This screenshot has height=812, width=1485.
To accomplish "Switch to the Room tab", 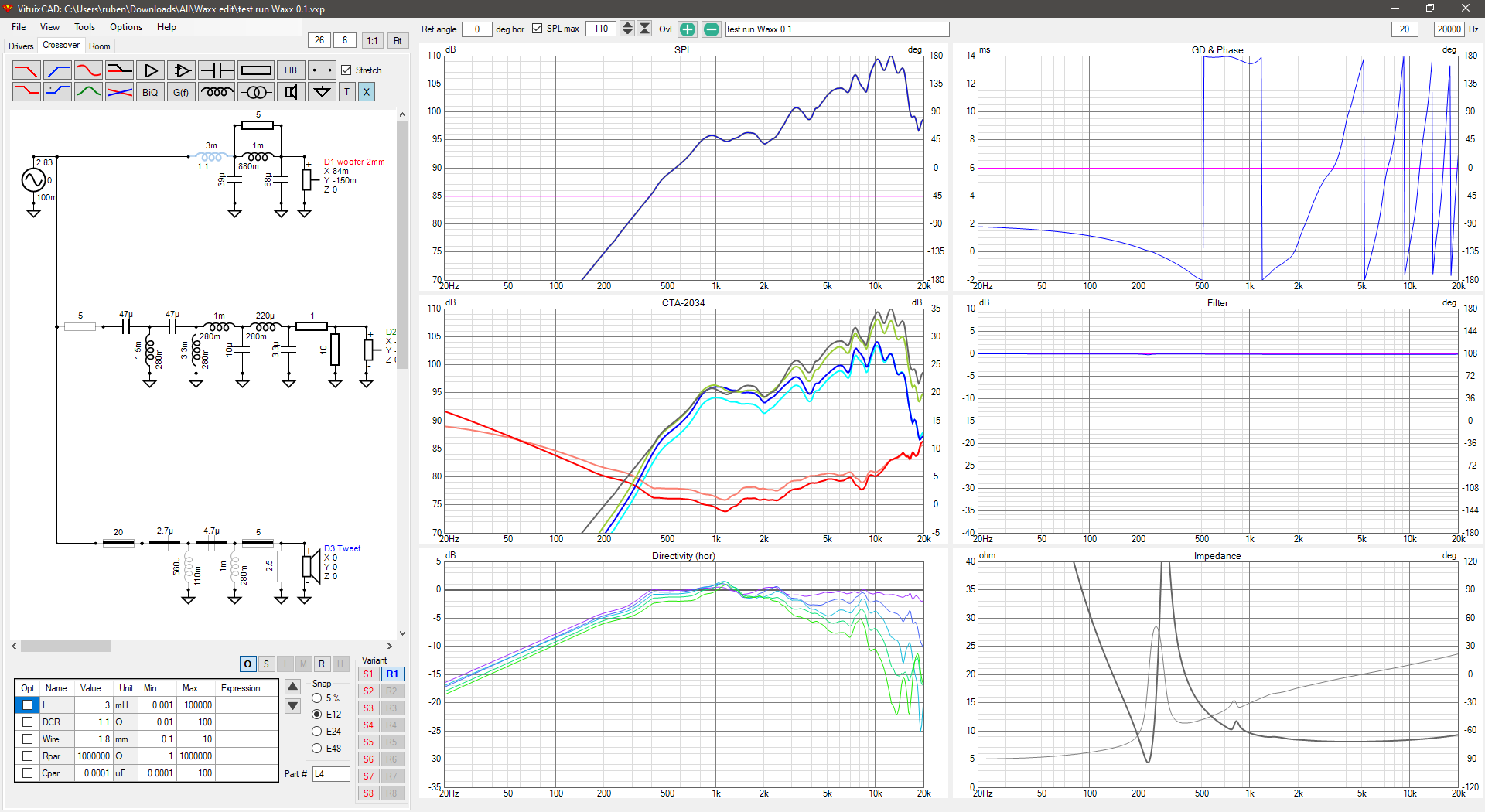I will pos(100,46).
